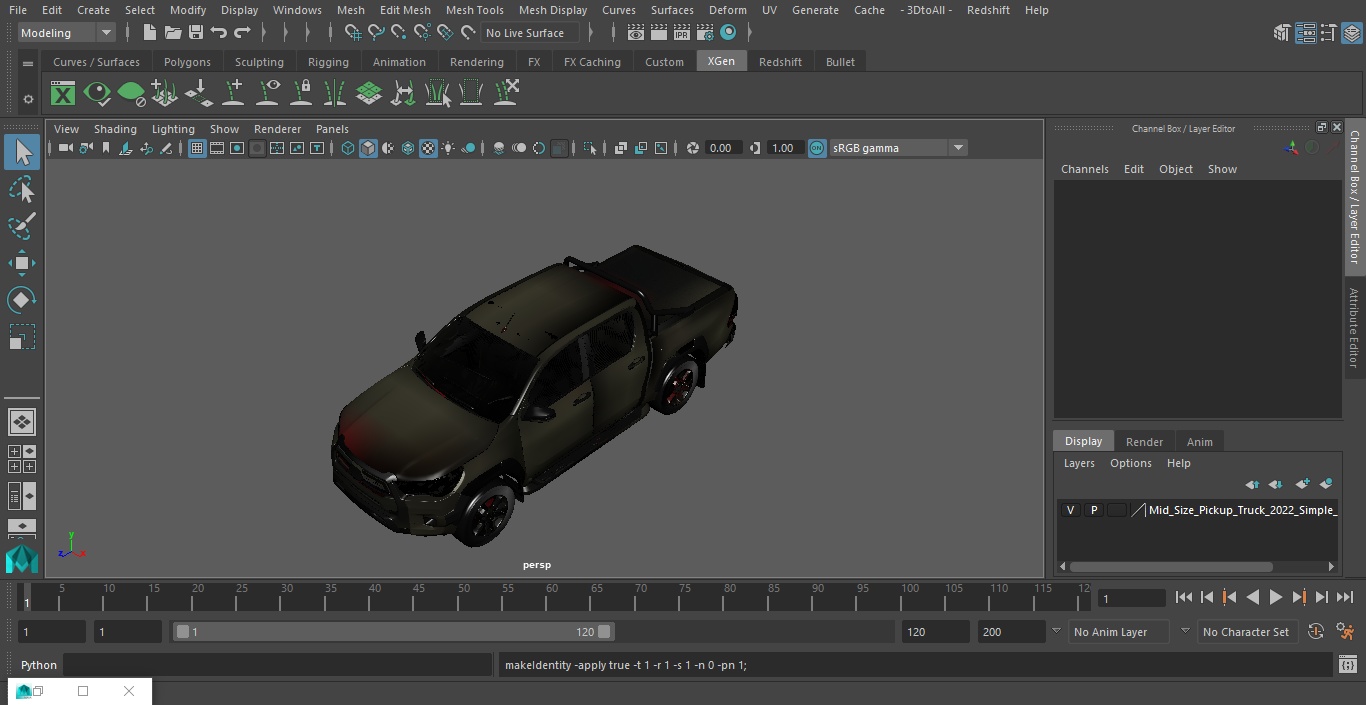This screenshot has width=1366, height=705.
Task: Click the XGen preview eye icon
Action: tap(97, 94)
